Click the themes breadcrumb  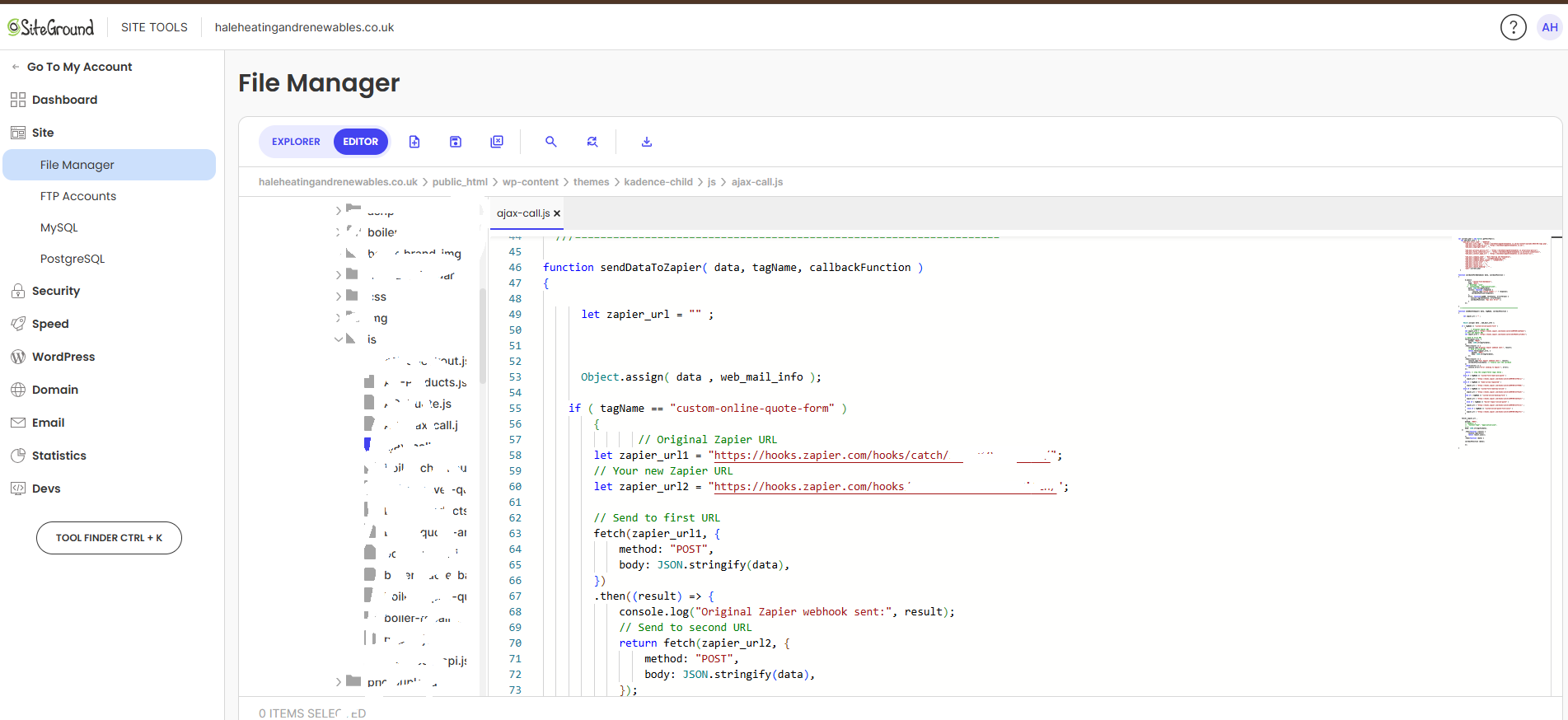[592, 182]
